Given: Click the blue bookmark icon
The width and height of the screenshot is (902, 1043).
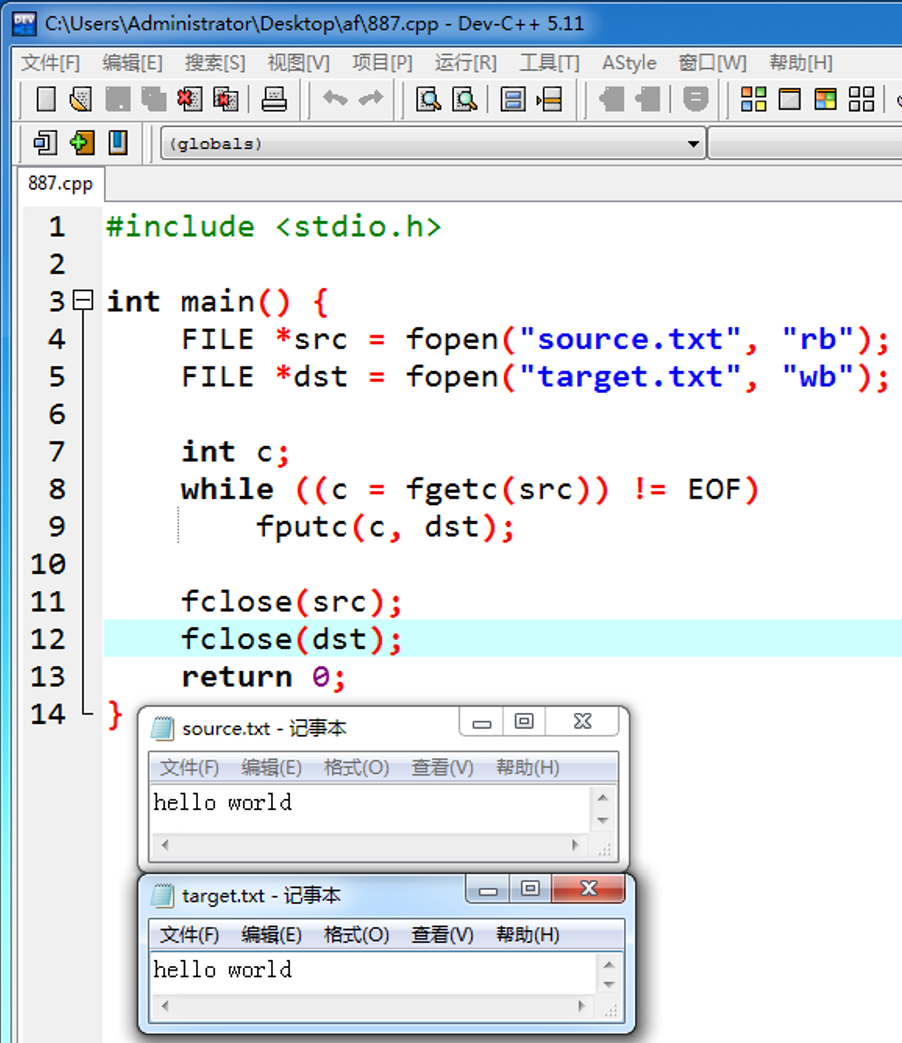Looking at the screenshot, I should tap(118, 142).
